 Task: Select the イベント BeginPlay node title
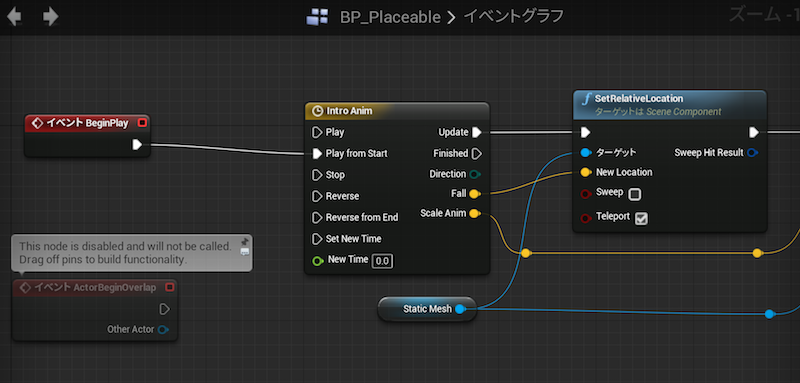pyautogui.click(x=87, y=123)
